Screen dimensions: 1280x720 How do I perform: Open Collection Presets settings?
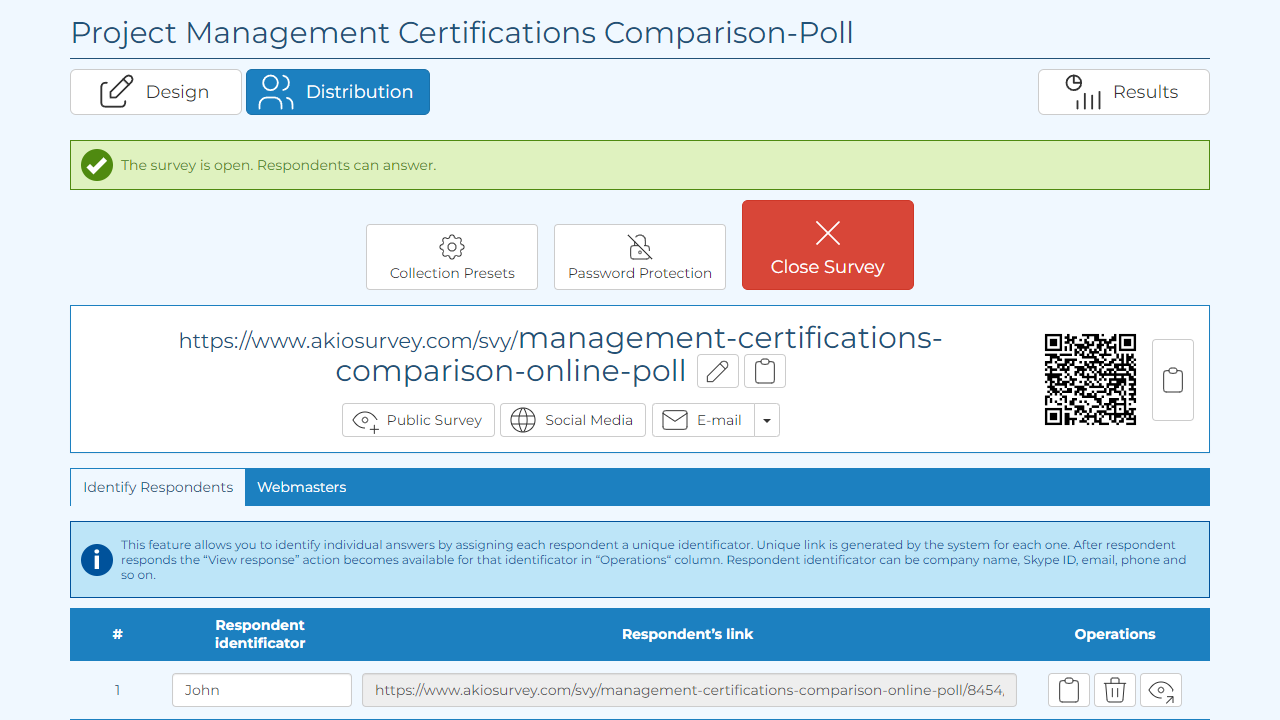tap(452, 257)
